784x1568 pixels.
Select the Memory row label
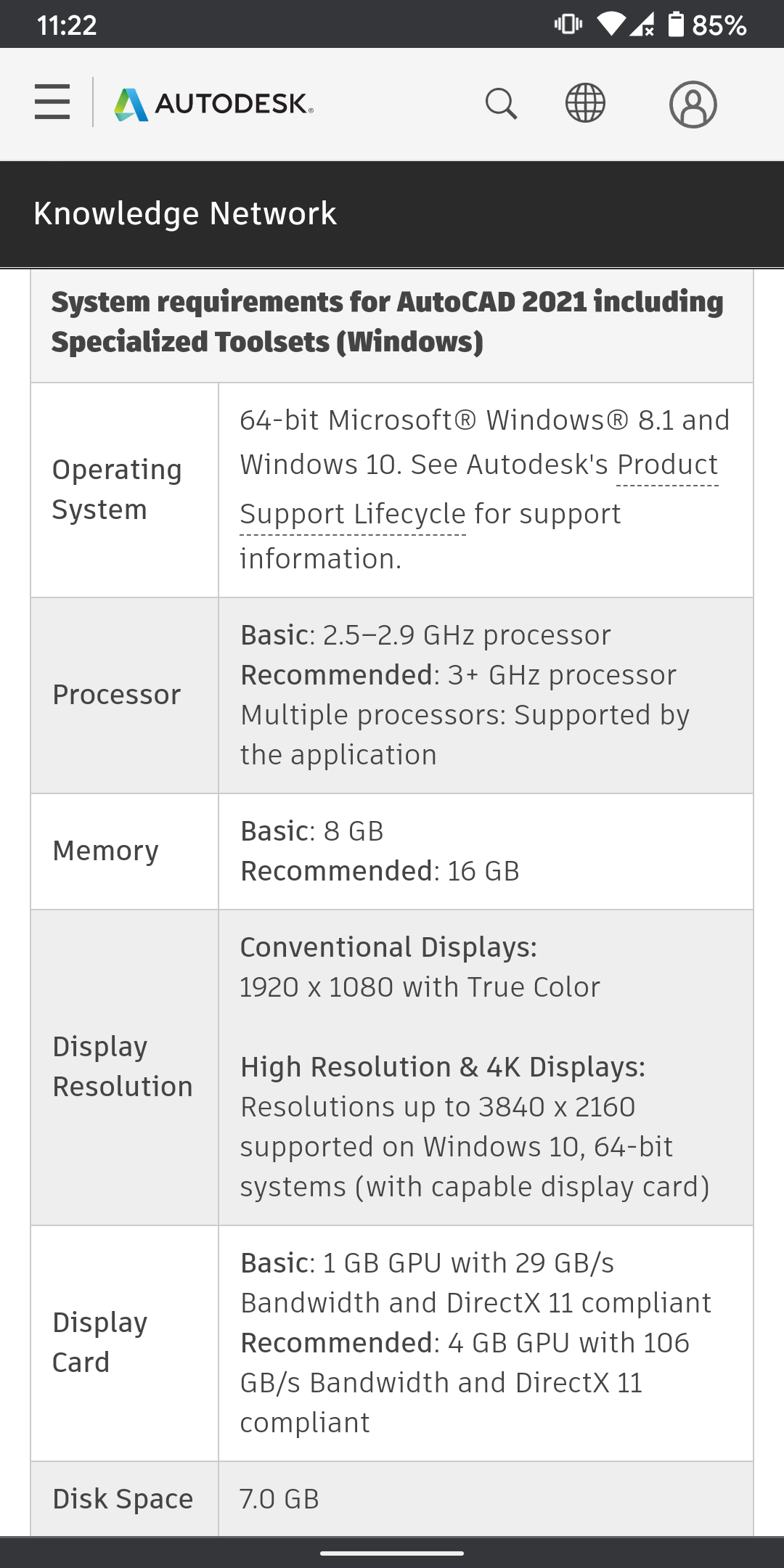(x=106, y=851)
